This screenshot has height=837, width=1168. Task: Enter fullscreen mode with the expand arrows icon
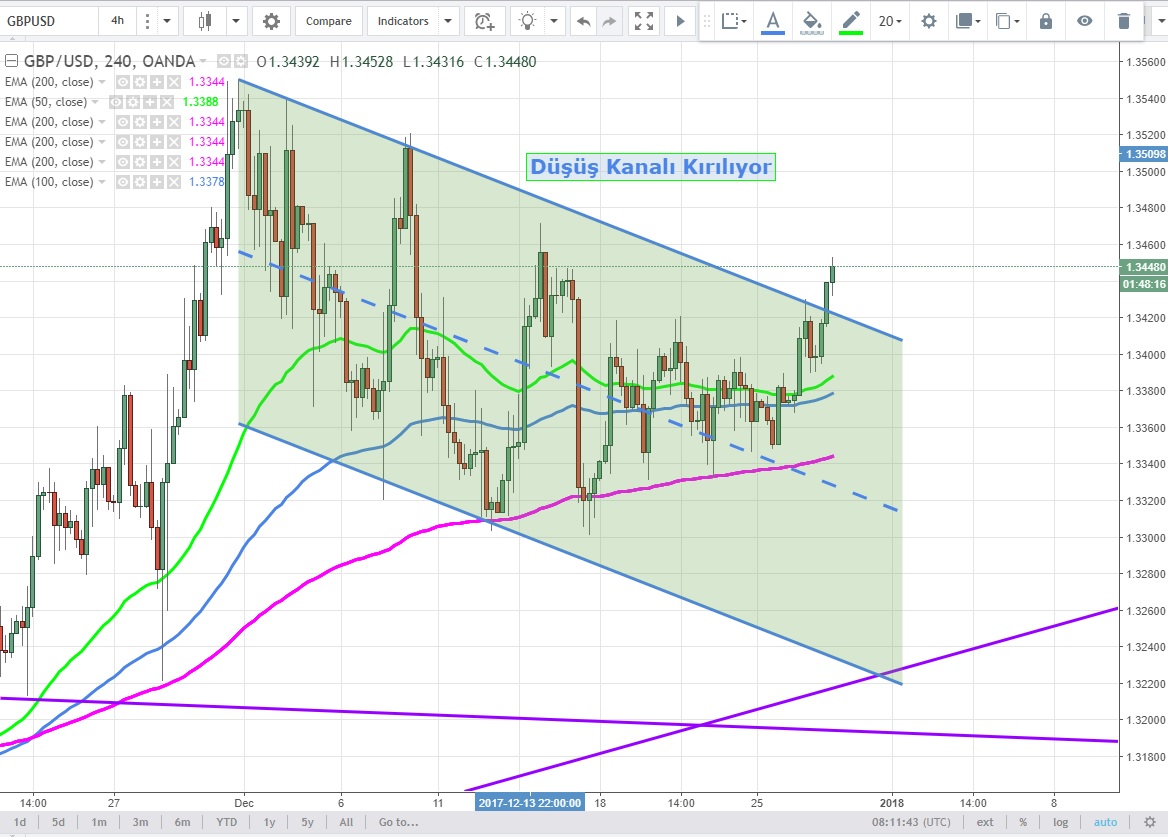[x=645, y=21]
